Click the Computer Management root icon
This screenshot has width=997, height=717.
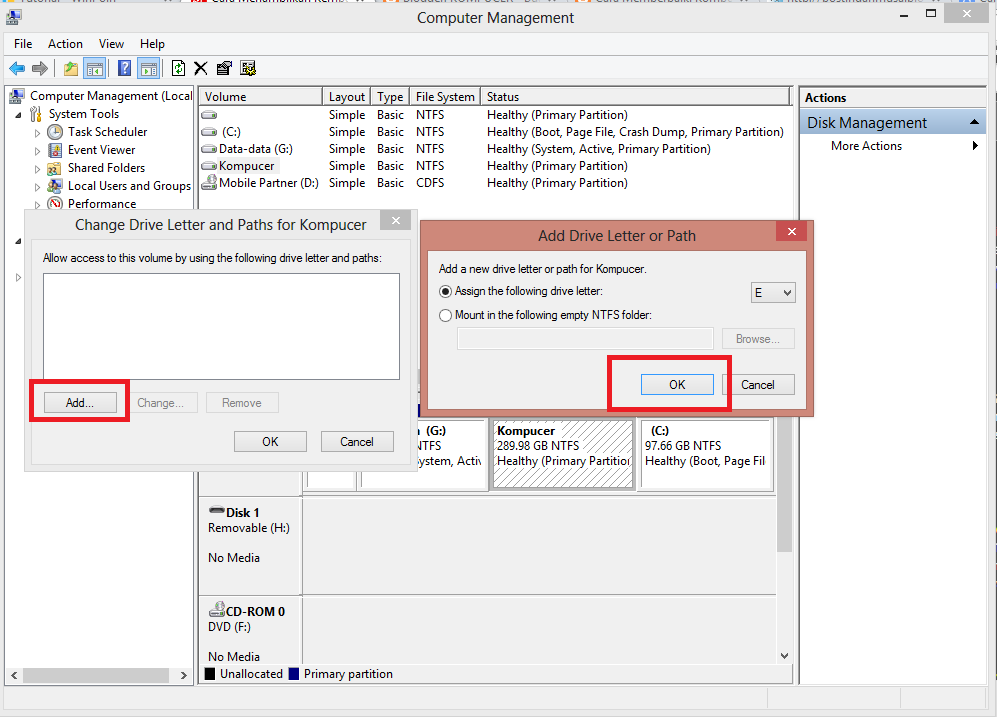[x=17, y=96]
